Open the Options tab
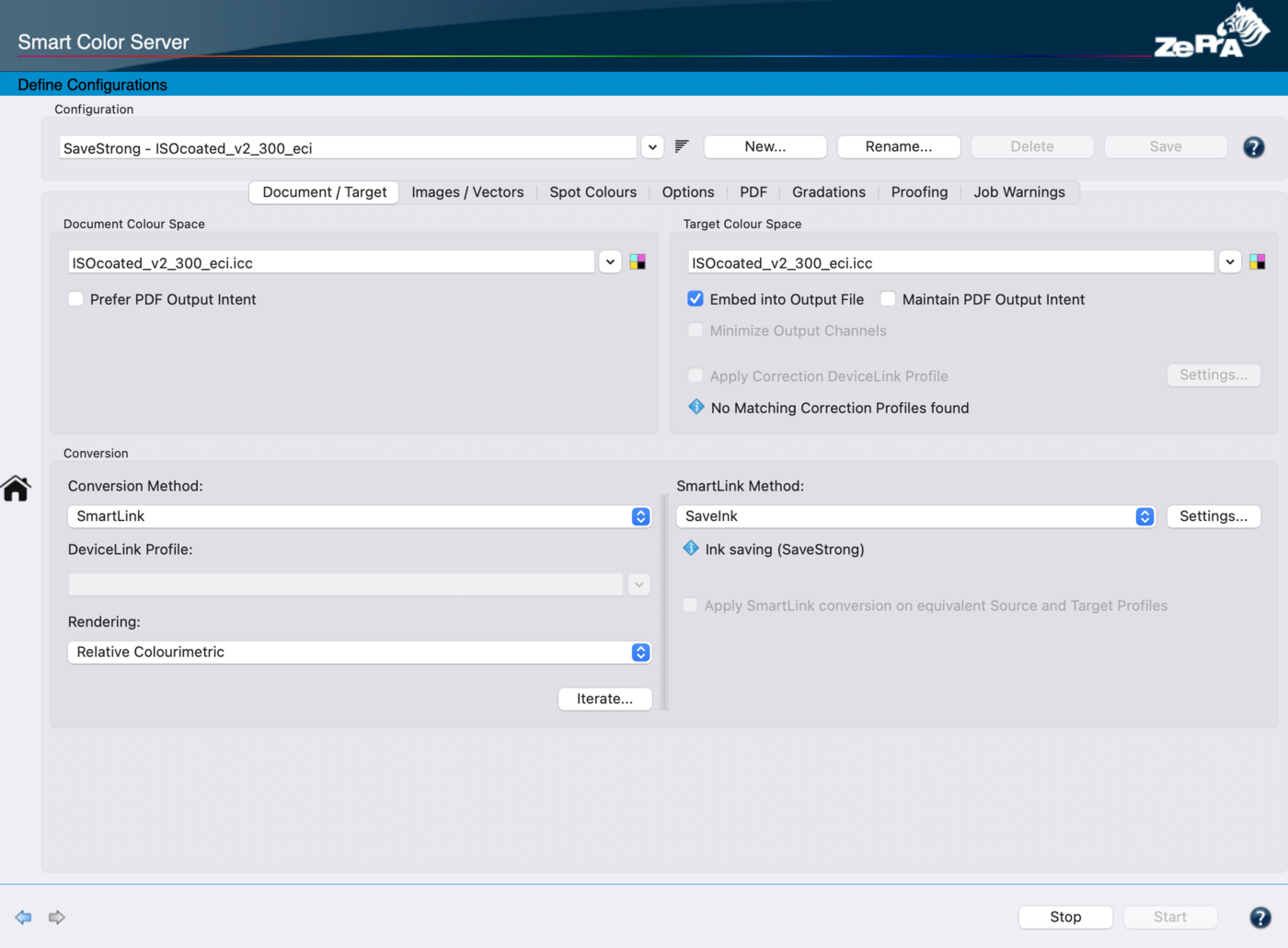The image size is (1288, 948). tap(688, 192)
